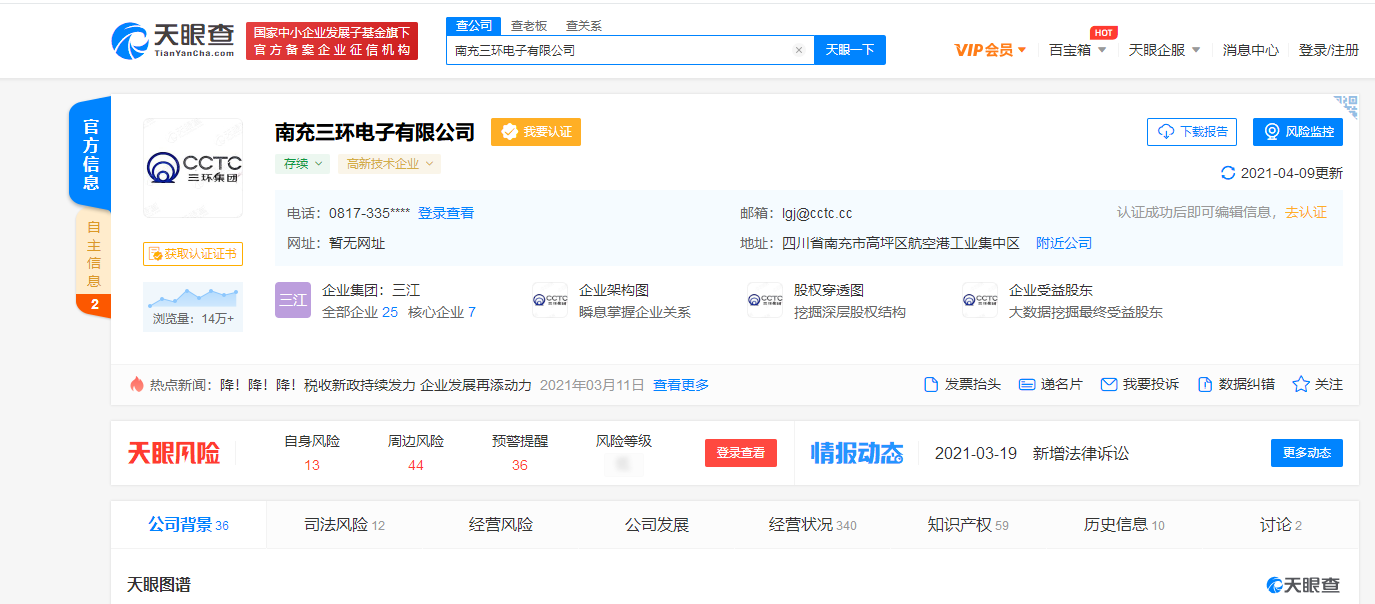Expand the 百宝箱 dropdown menu
This screenshot has width=1375, height=604.
coord(1077,50)
